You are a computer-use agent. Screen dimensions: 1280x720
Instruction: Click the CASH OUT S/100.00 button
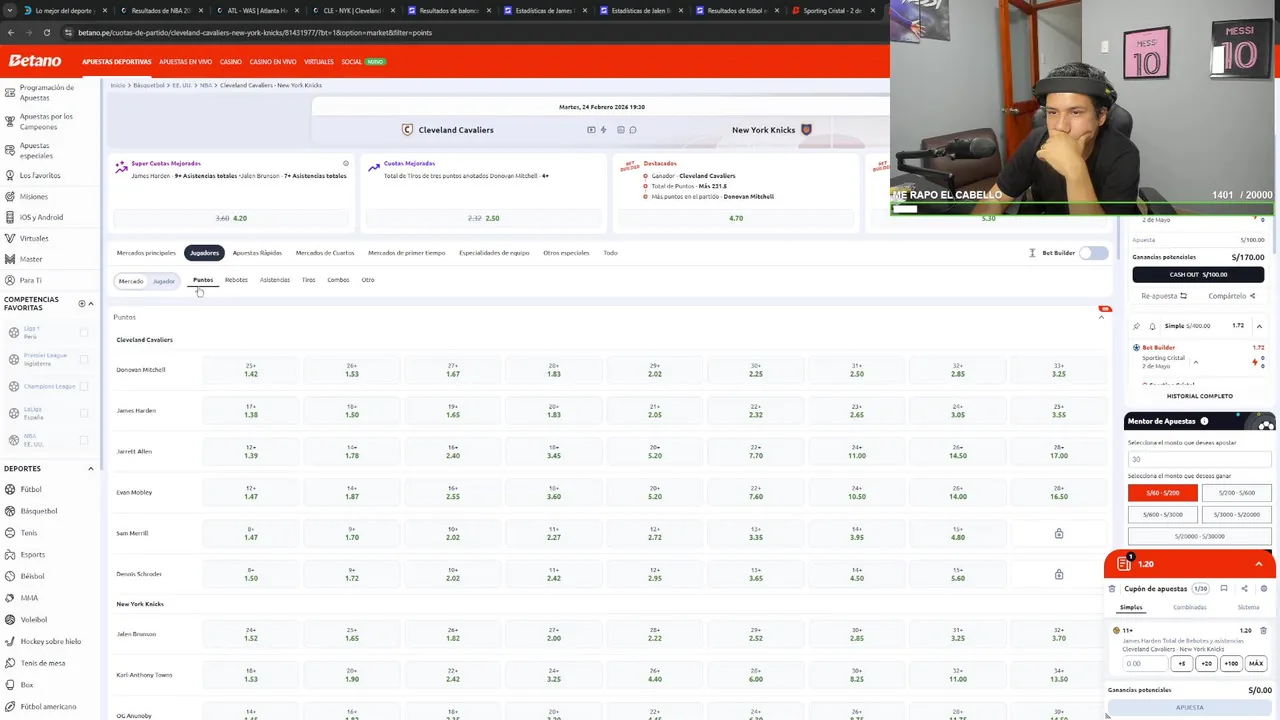pos(1198,274)
